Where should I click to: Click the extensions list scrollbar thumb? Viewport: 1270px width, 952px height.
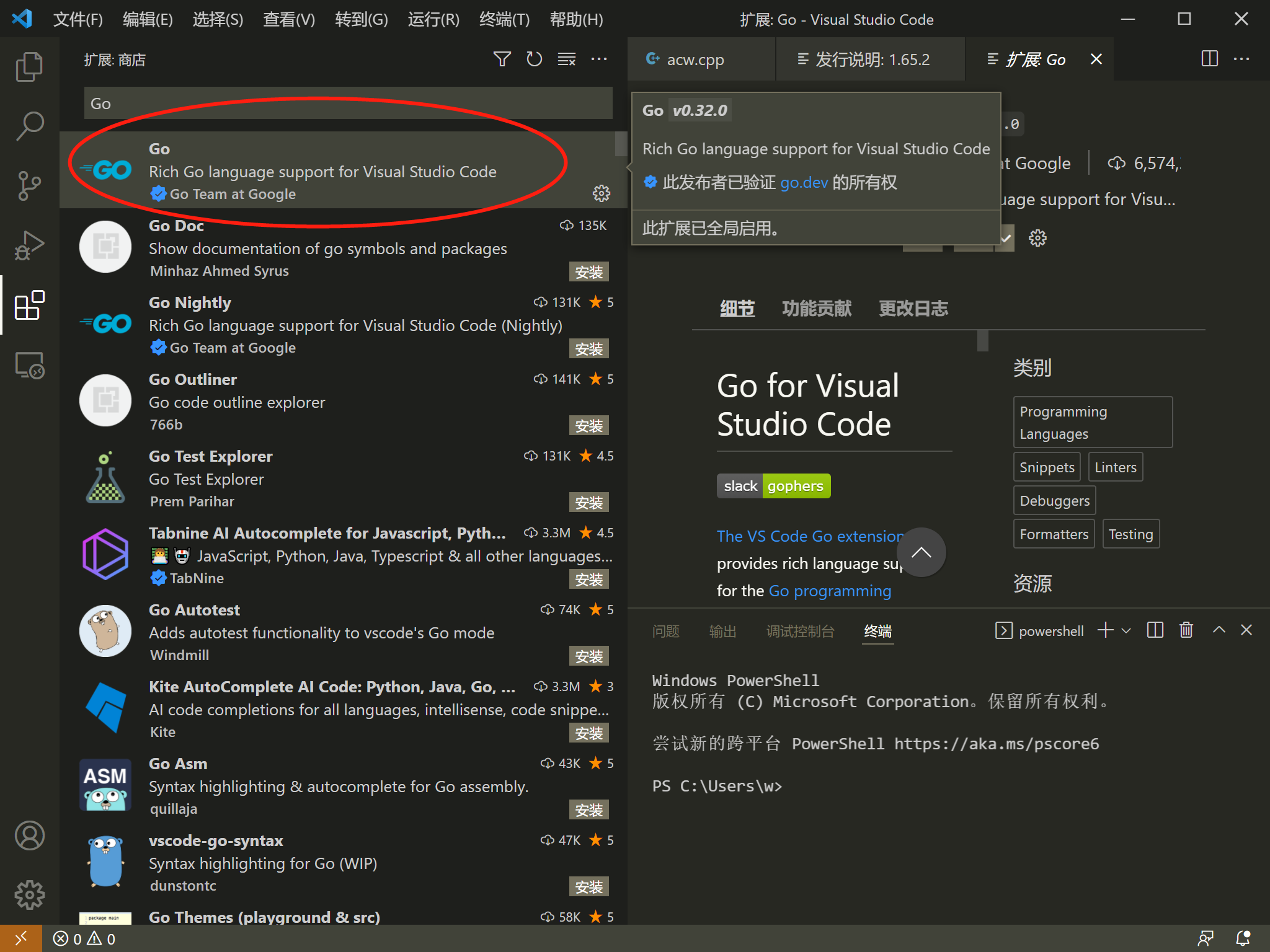(x=620, y=144)
